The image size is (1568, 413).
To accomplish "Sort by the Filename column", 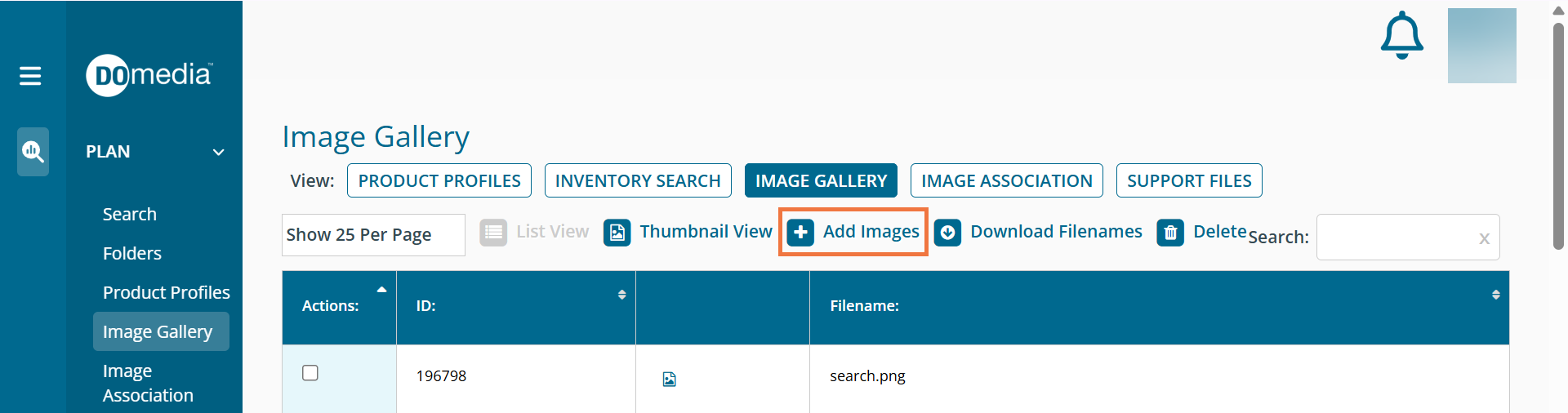I will (1495, 295).
